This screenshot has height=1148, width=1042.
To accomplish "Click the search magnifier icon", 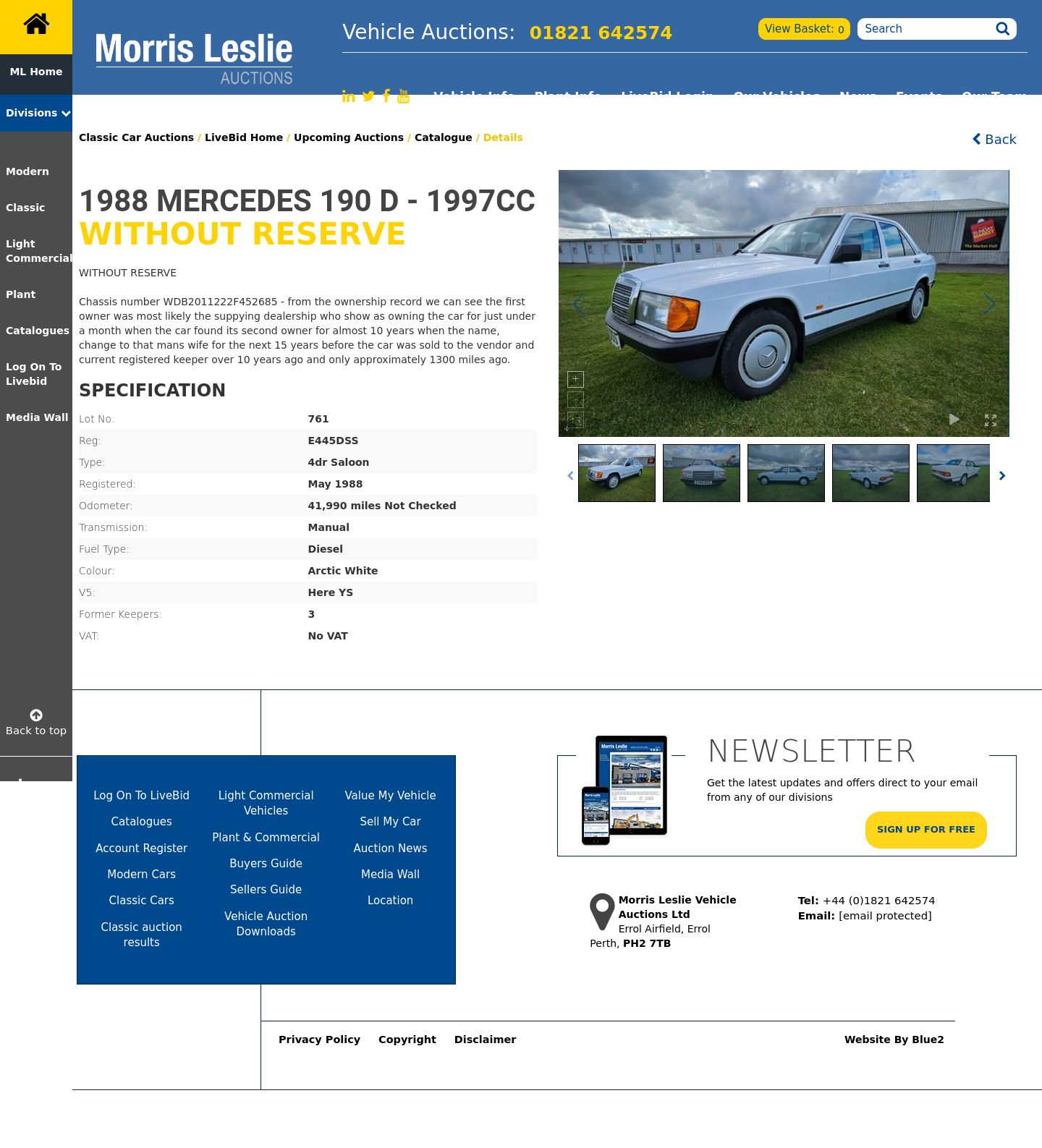I will (x=1002, y=29).
